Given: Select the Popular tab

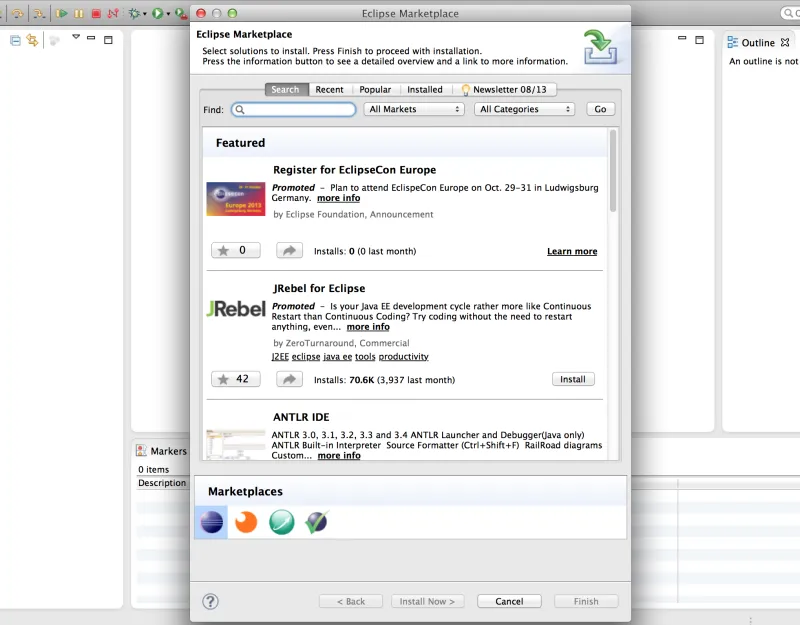Looking at the screenshot, I should (375, 89).
